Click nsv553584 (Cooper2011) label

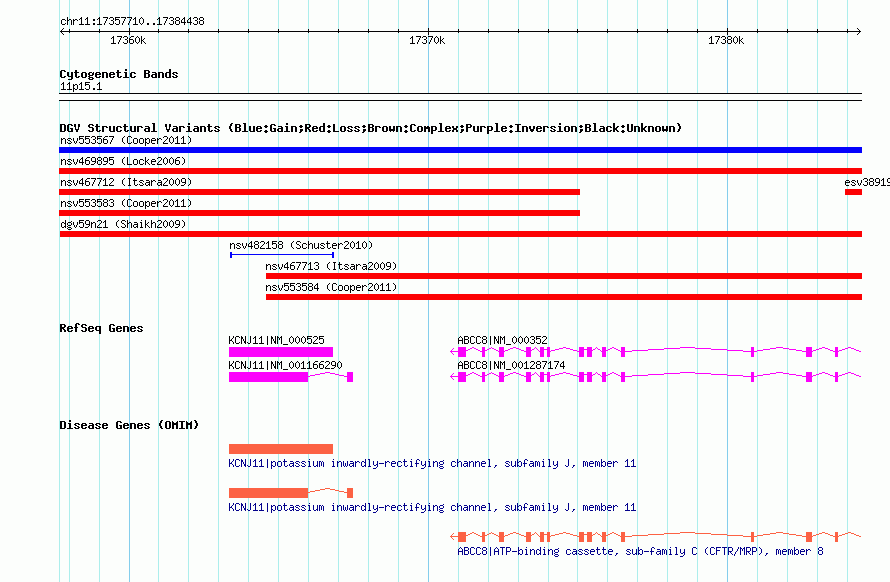click(x=331, y=287)
